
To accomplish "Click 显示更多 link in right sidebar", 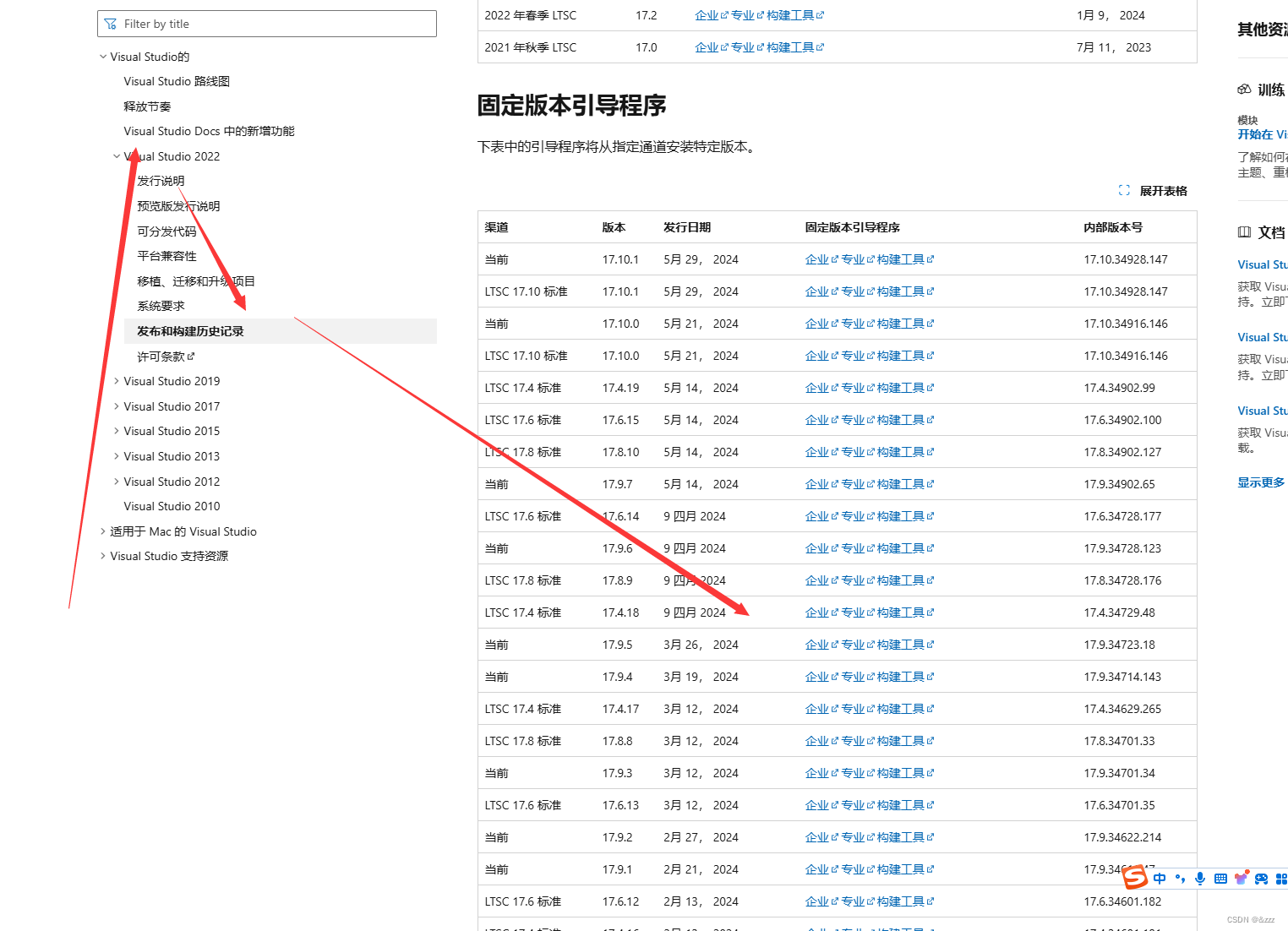I will point(1261,482).
